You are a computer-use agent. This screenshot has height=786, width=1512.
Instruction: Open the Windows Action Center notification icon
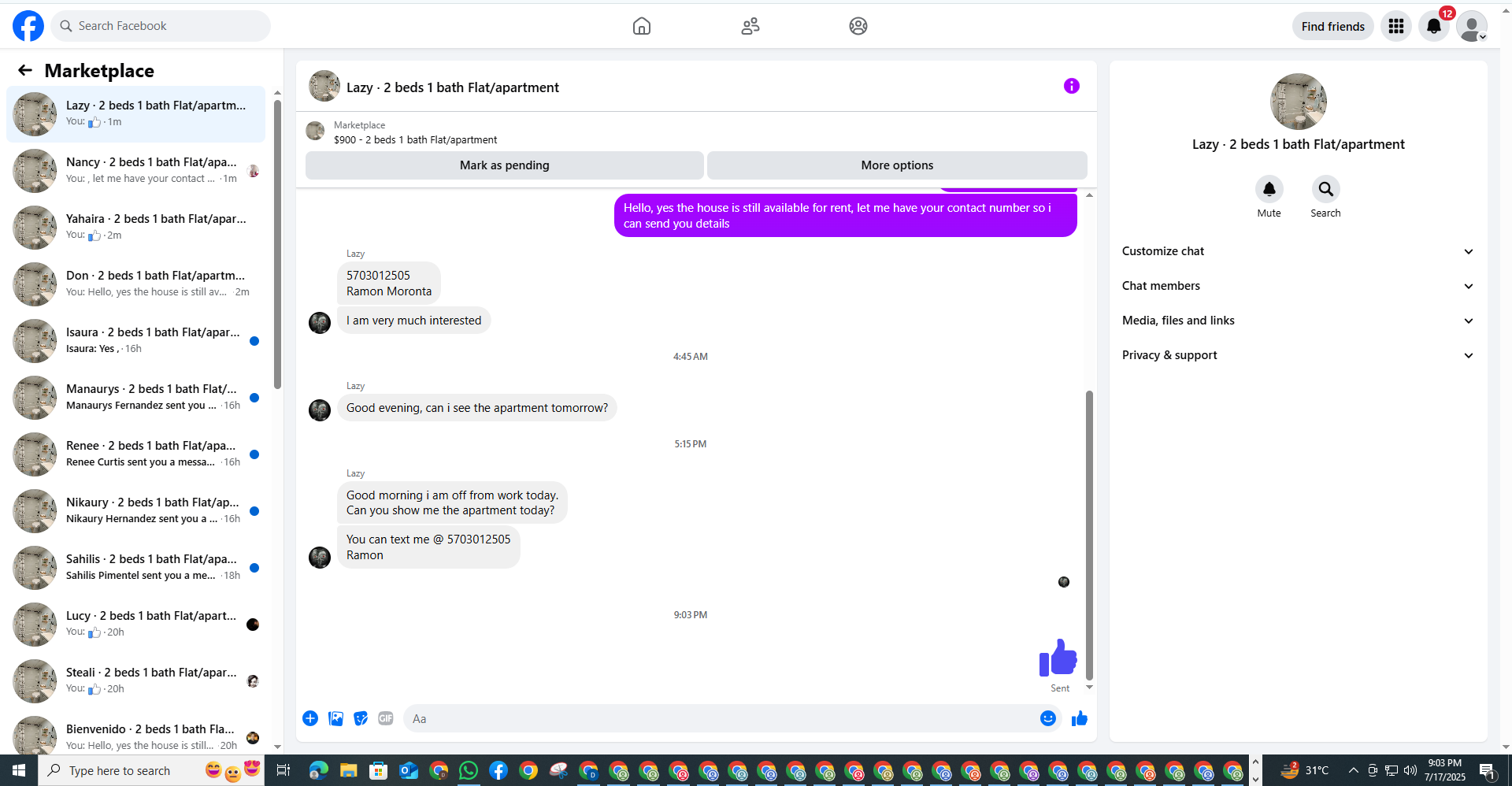tap(1487, 770)
